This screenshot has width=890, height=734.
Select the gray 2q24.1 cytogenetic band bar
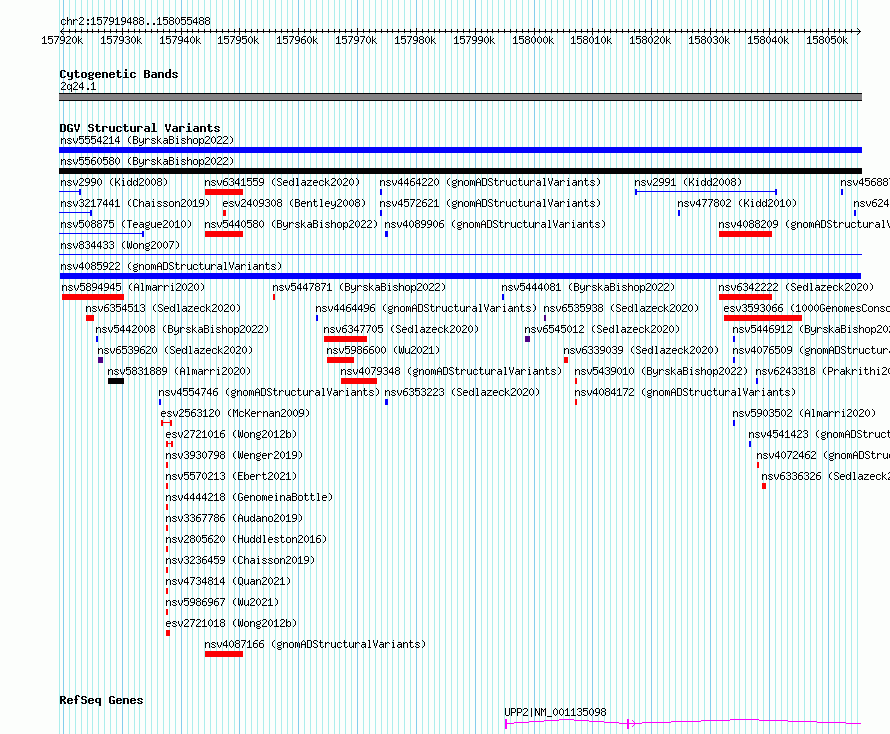tap(460, 97)
